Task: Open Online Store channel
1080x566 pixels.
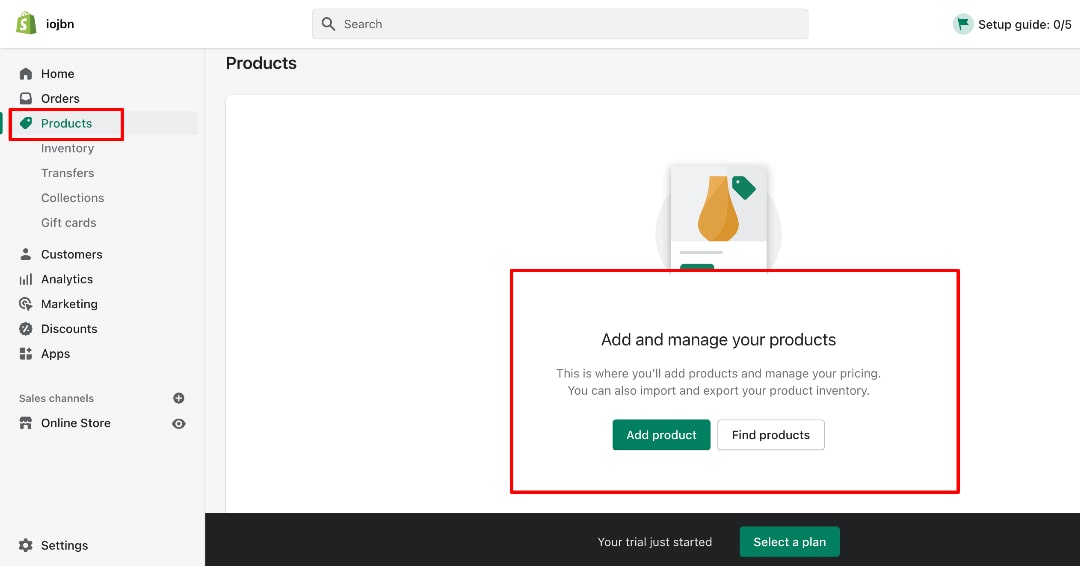Action: 76,423
